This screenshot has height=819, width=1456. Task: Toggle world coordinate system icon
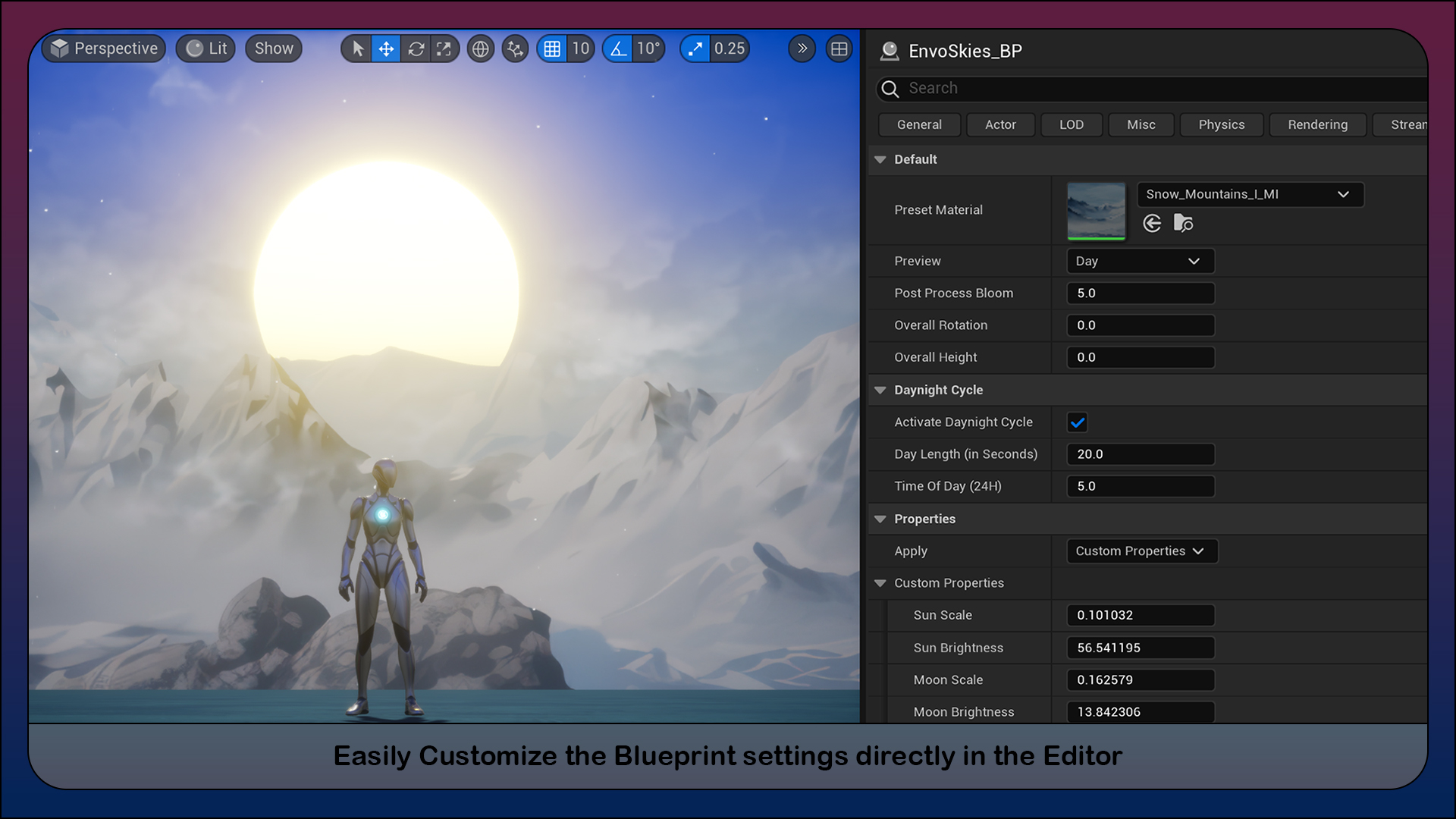(x=480, y=48)
